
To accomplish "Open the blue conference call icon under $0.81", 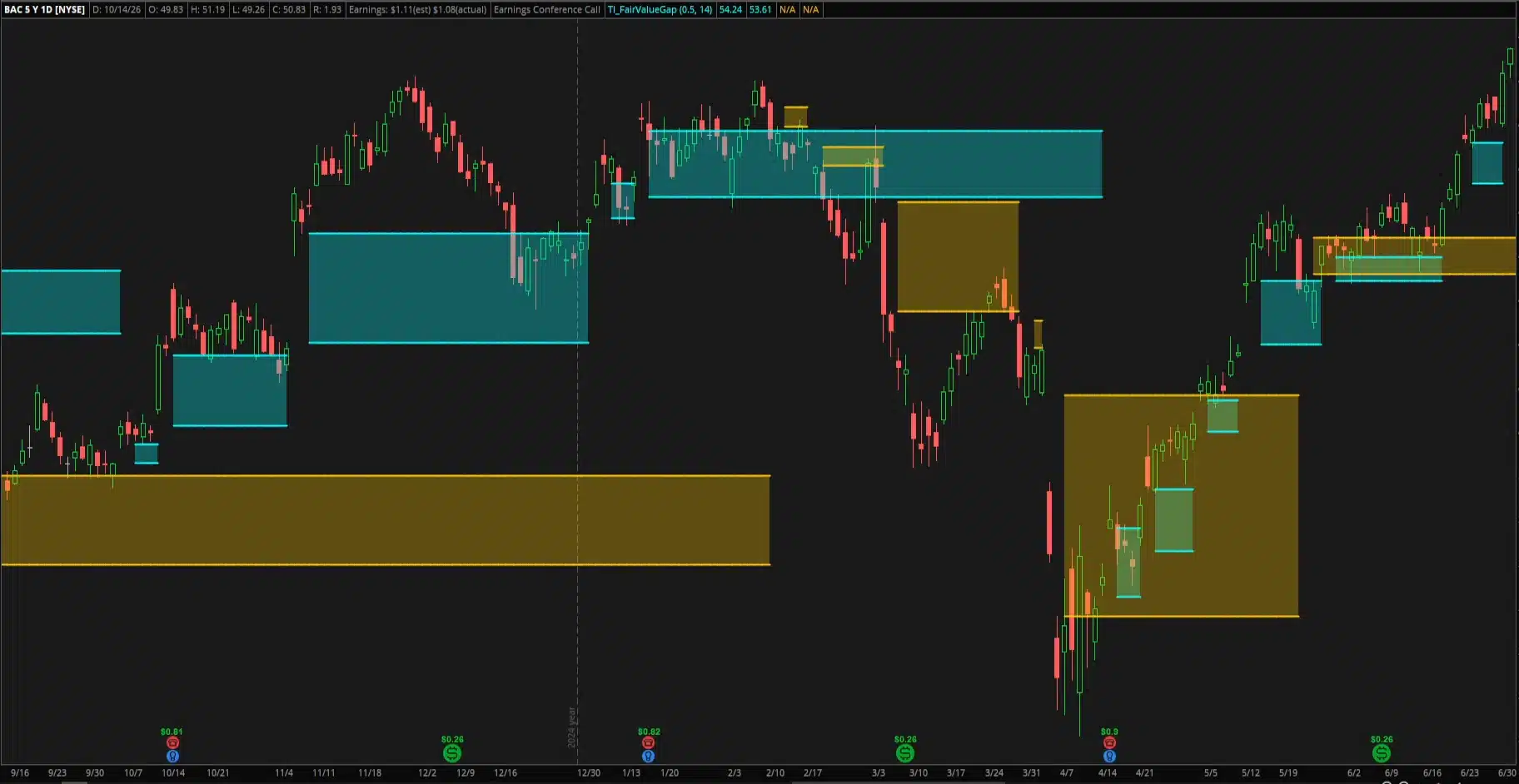I will pyautogui.click(x=172, y=756).
